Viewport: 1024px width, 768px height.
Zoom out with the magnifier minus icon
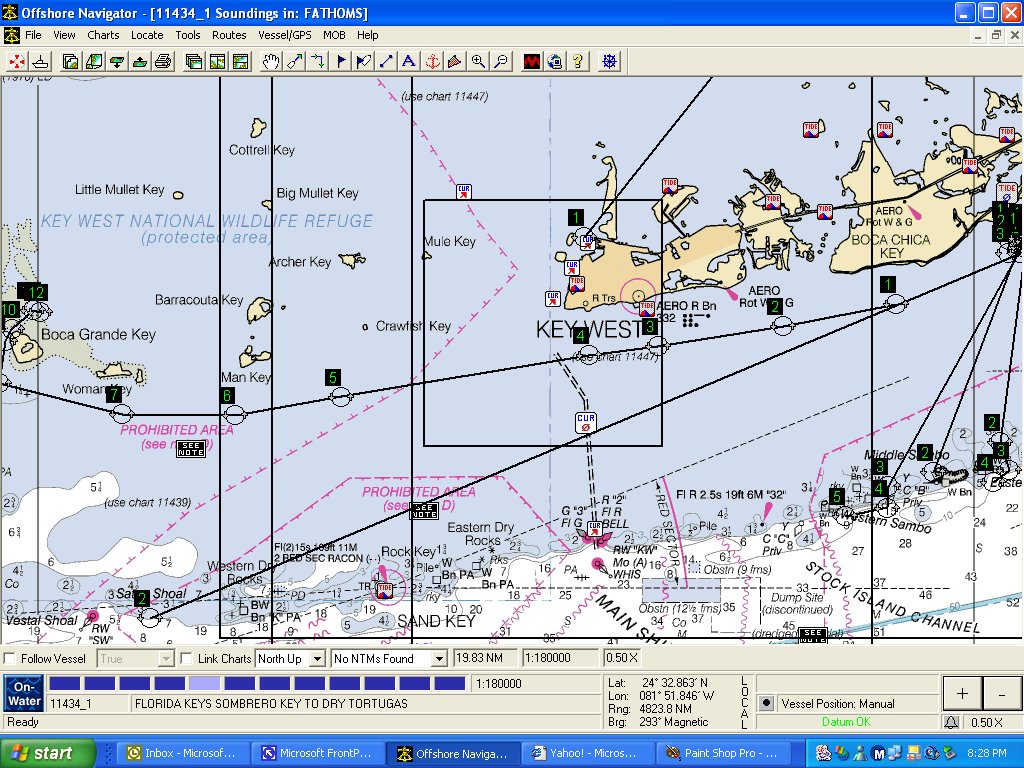(x=501, y=61)
